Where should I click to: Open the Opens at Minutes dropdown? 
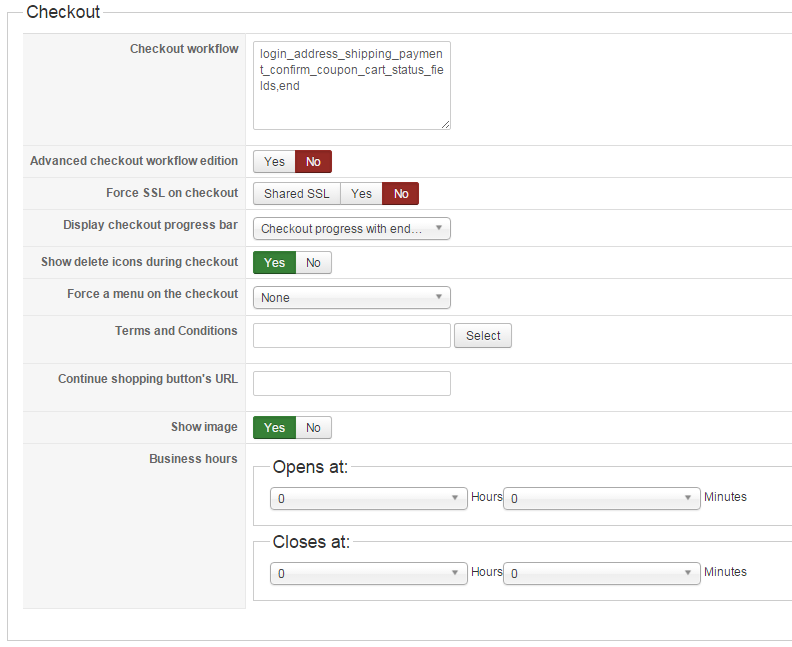coord(601,498)
